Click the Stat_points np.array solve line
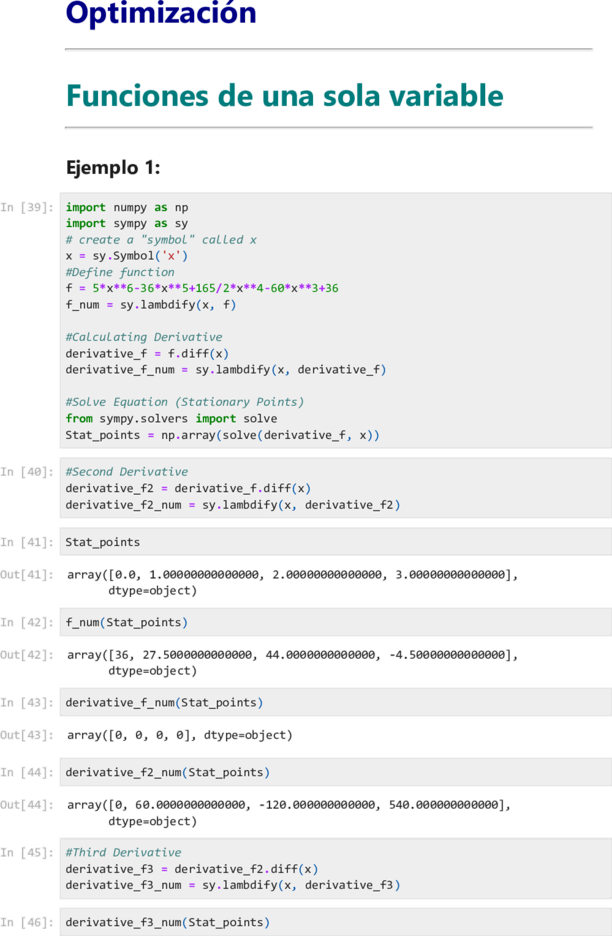Screen dimensions: 612x936 click(x=222, y=435)
